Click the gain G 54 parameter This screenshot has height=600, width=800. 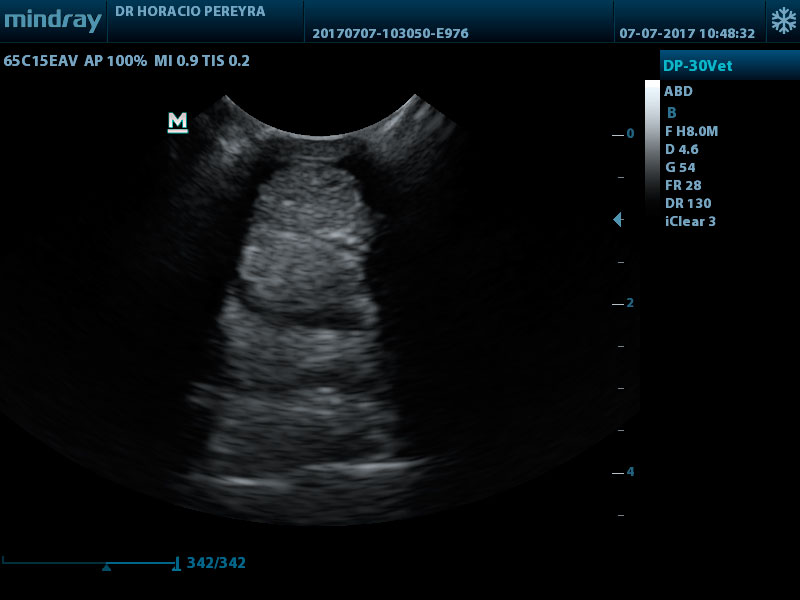pyautogui.click(x=680, y=167)
